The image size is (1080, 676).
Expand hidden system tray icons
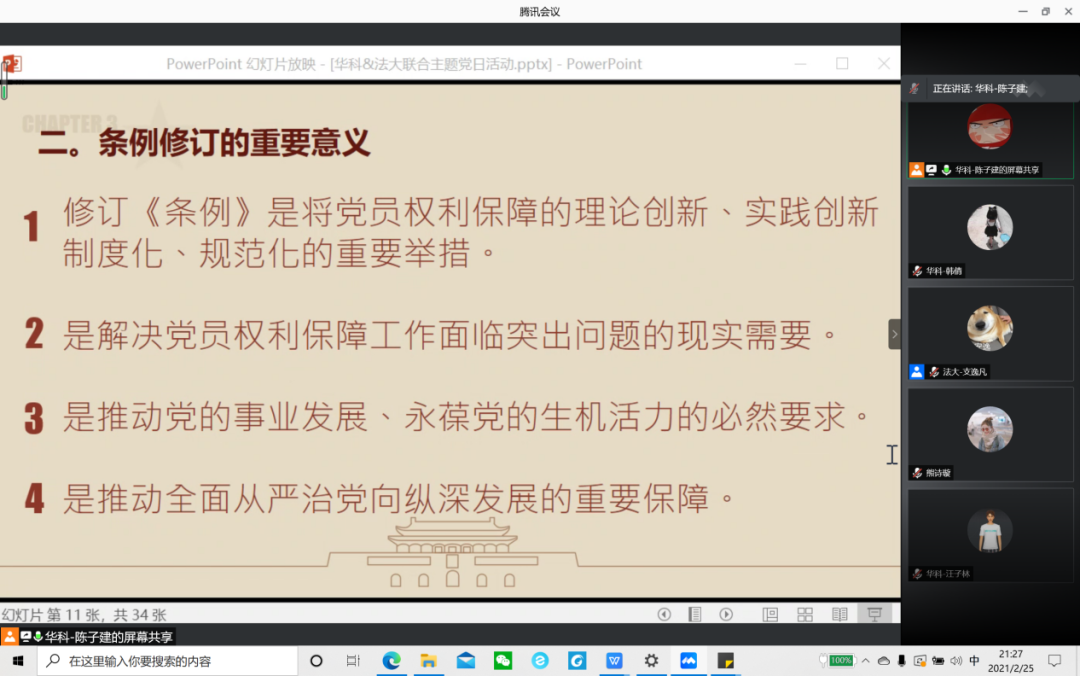coord(866,661)
